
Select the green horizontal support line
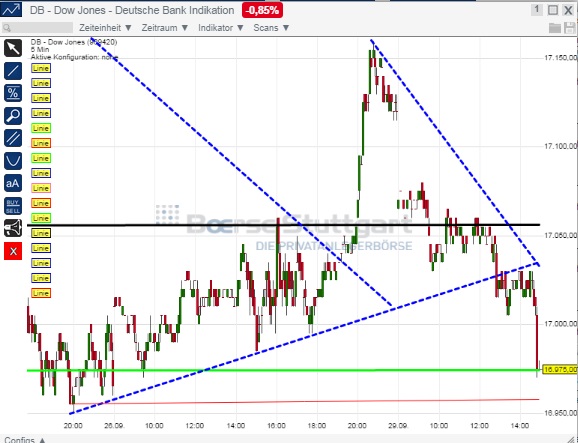[x=283, y=370]
